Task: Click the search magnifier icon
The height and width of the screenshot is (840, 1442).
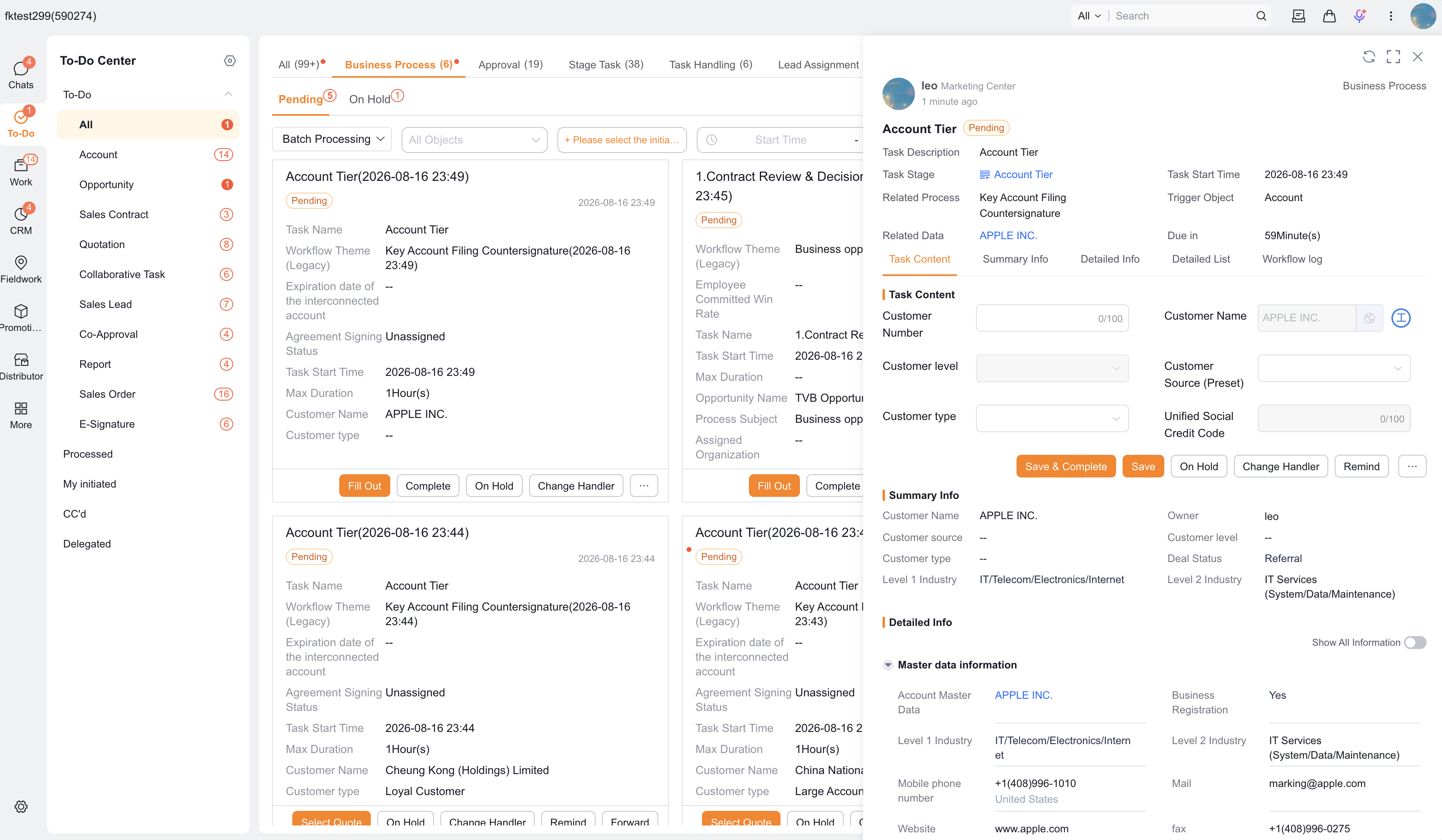Action: tap(1261, 16)
